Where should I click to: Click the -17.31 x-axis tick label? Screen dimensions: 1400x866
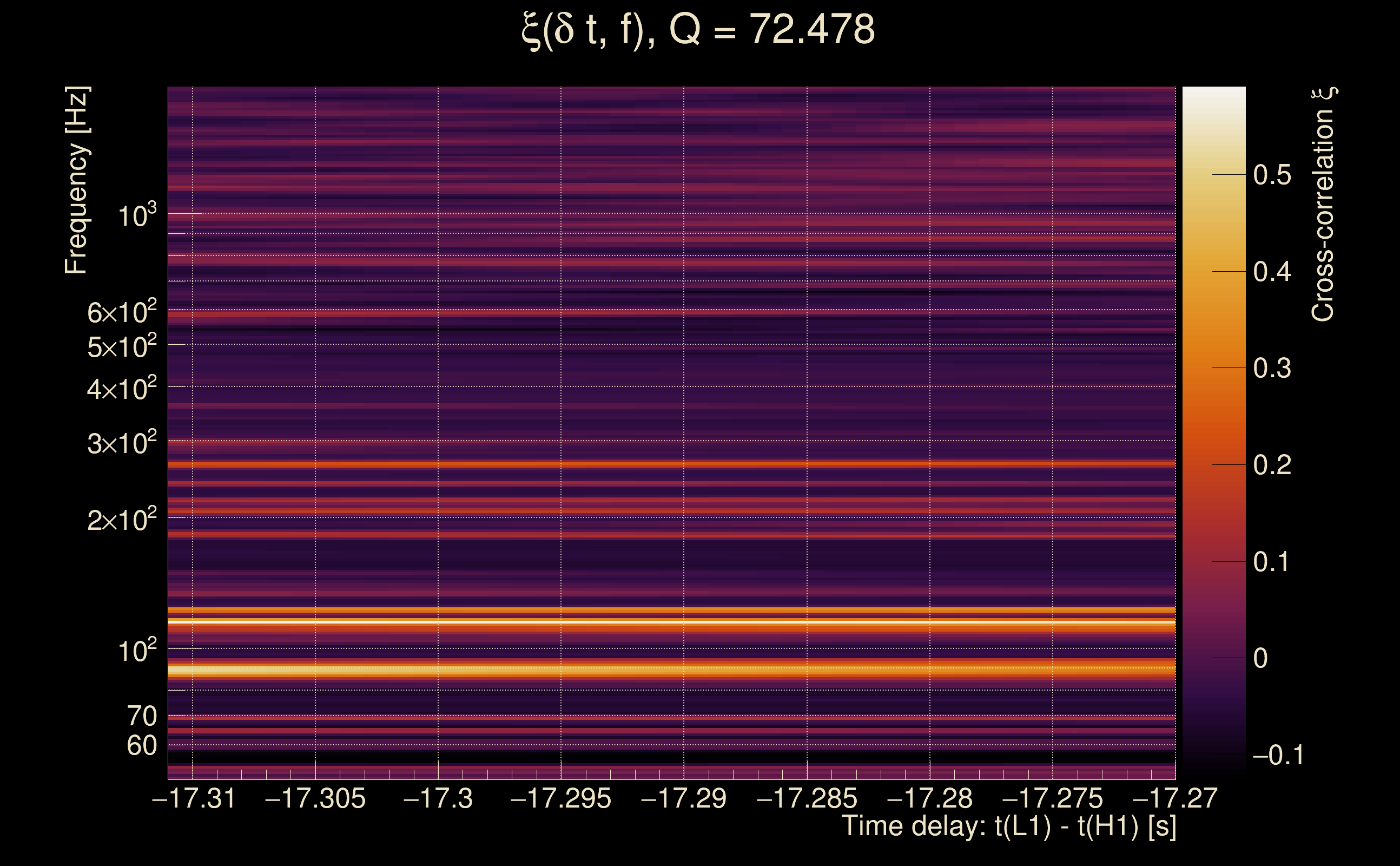[x=194, y=798]
